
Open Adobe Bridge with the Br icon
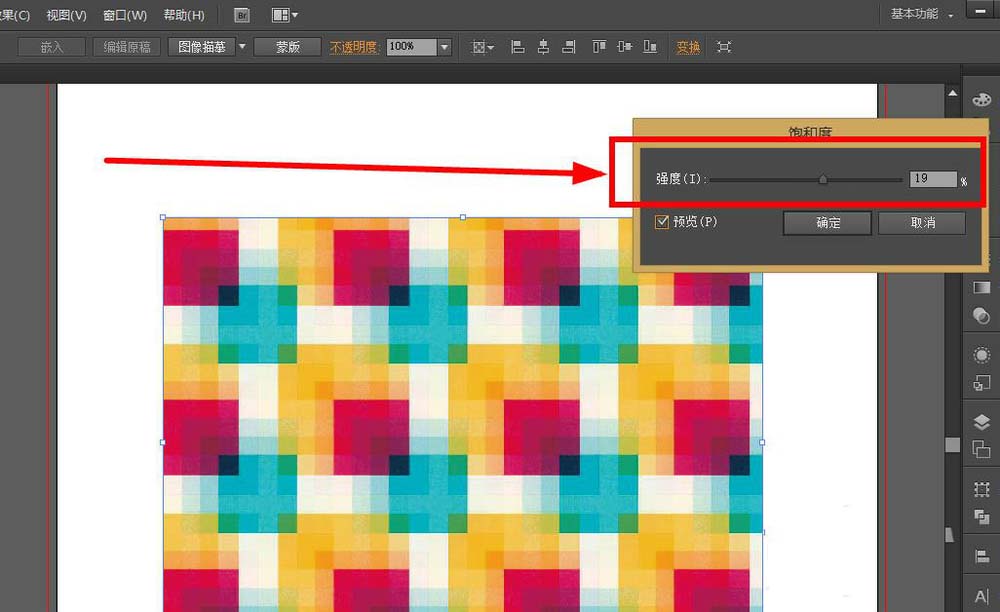click(x=242, y=15)
